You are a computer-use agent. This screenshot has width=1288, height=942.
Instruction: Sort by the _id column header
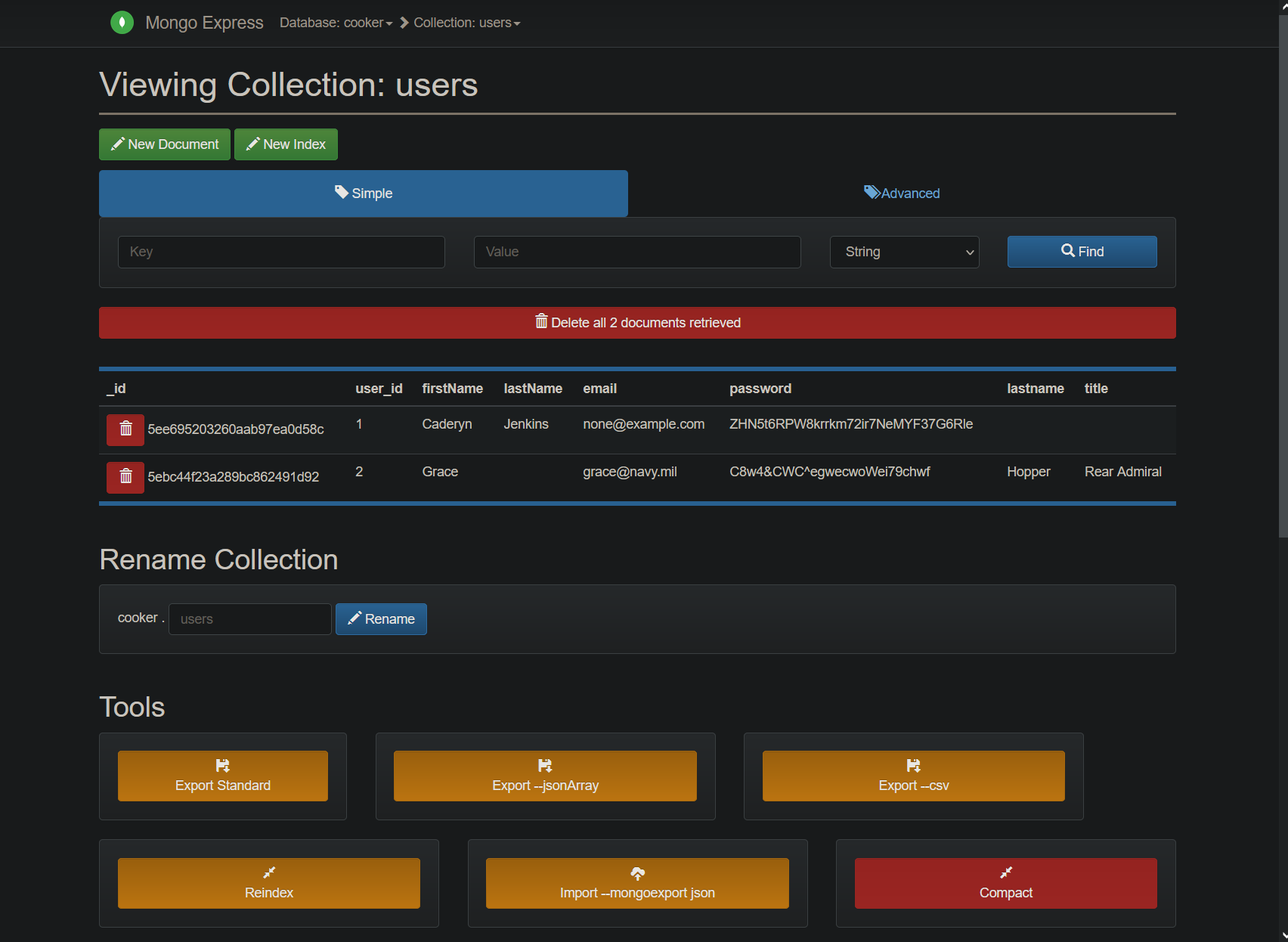(x=116, y=389)
